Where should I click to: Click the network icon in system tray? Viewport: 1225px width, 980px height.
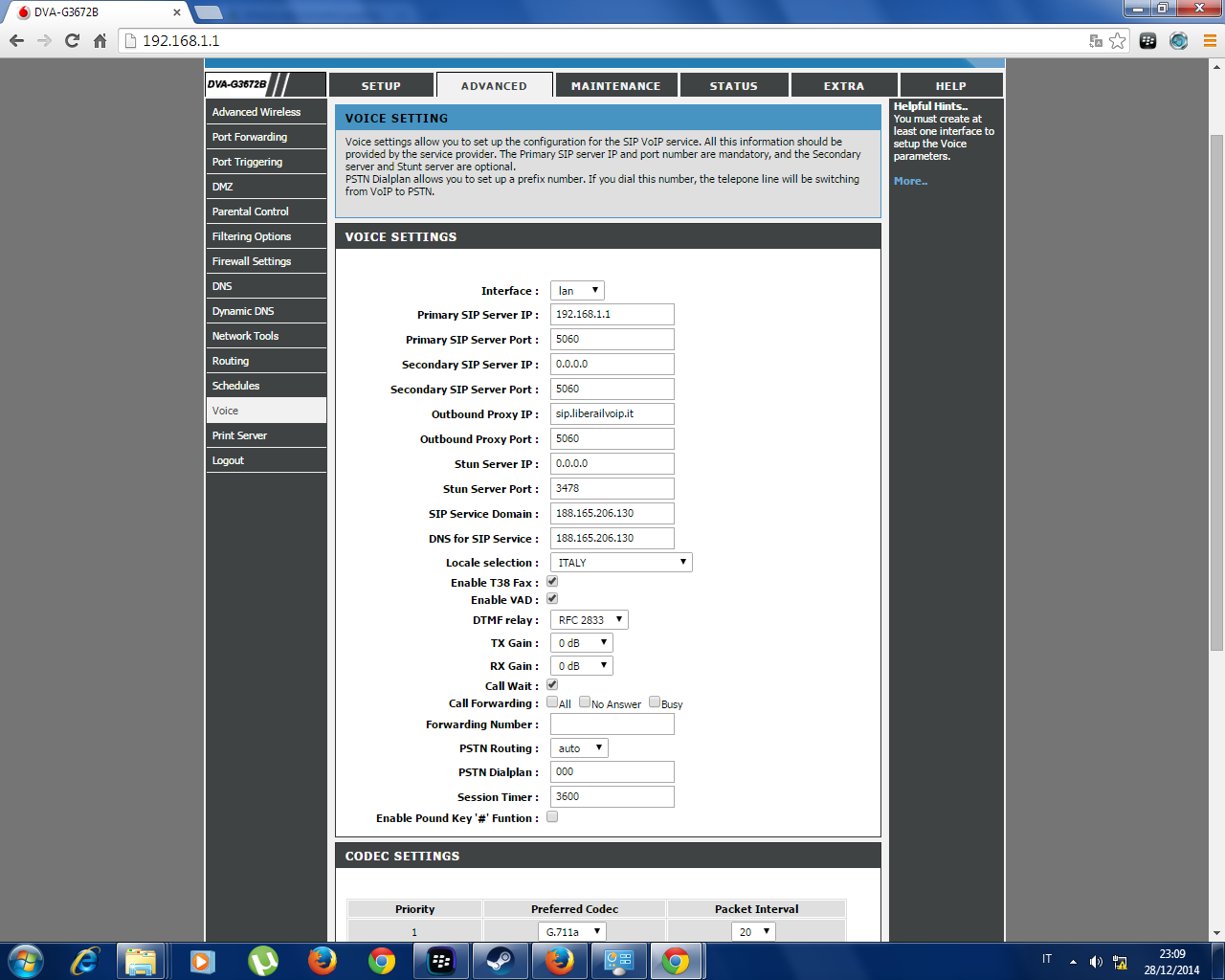[1120, 962]
